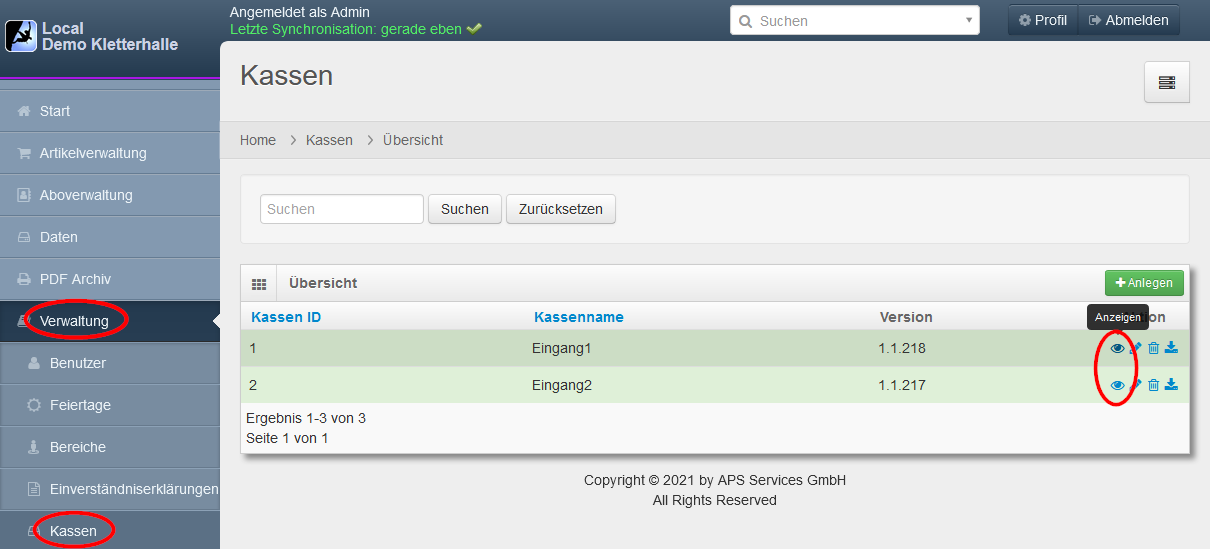This screenshot has width=1210, height=549.
Task: Click the Zurücksetzen button
Action: click(560, 209)
